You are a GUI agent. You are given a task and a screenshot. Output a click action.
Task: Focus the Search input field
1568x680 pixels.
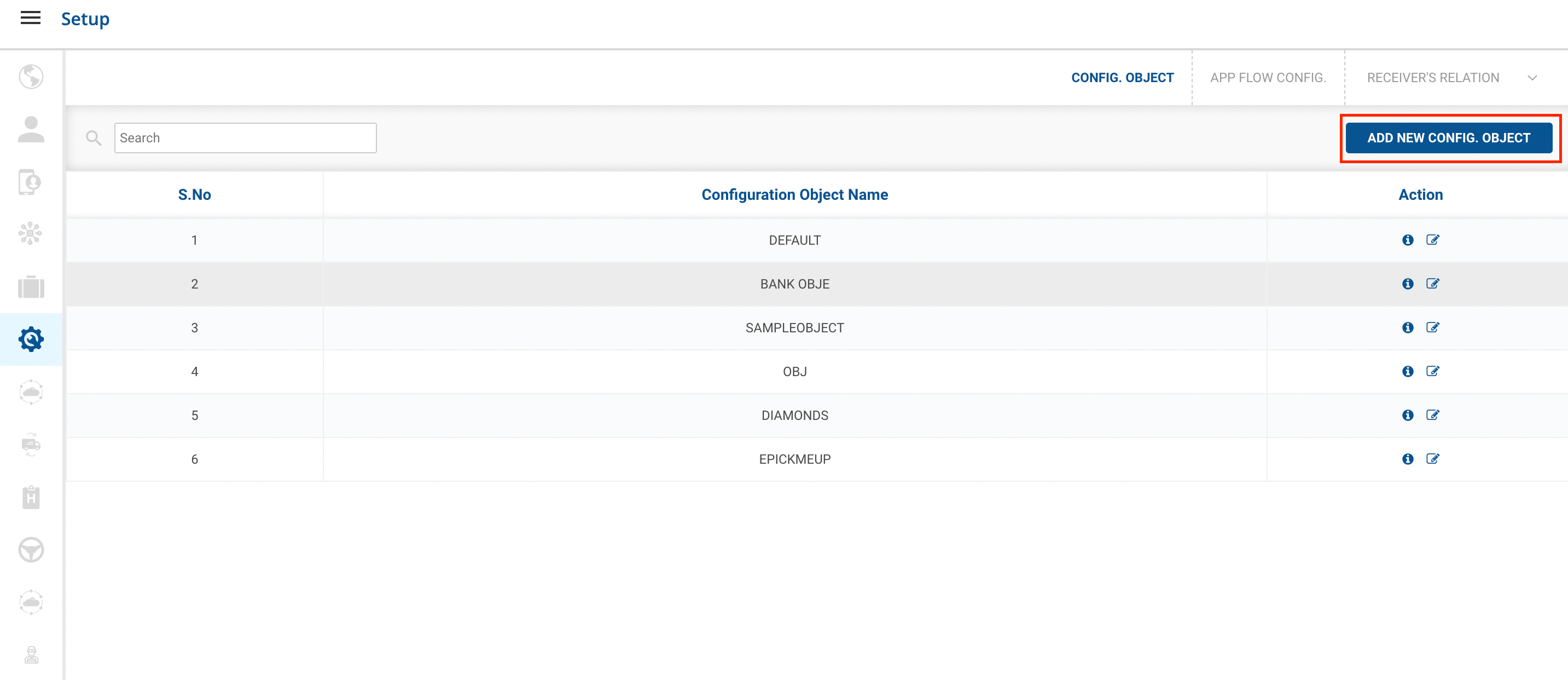[x=245, y=139]
